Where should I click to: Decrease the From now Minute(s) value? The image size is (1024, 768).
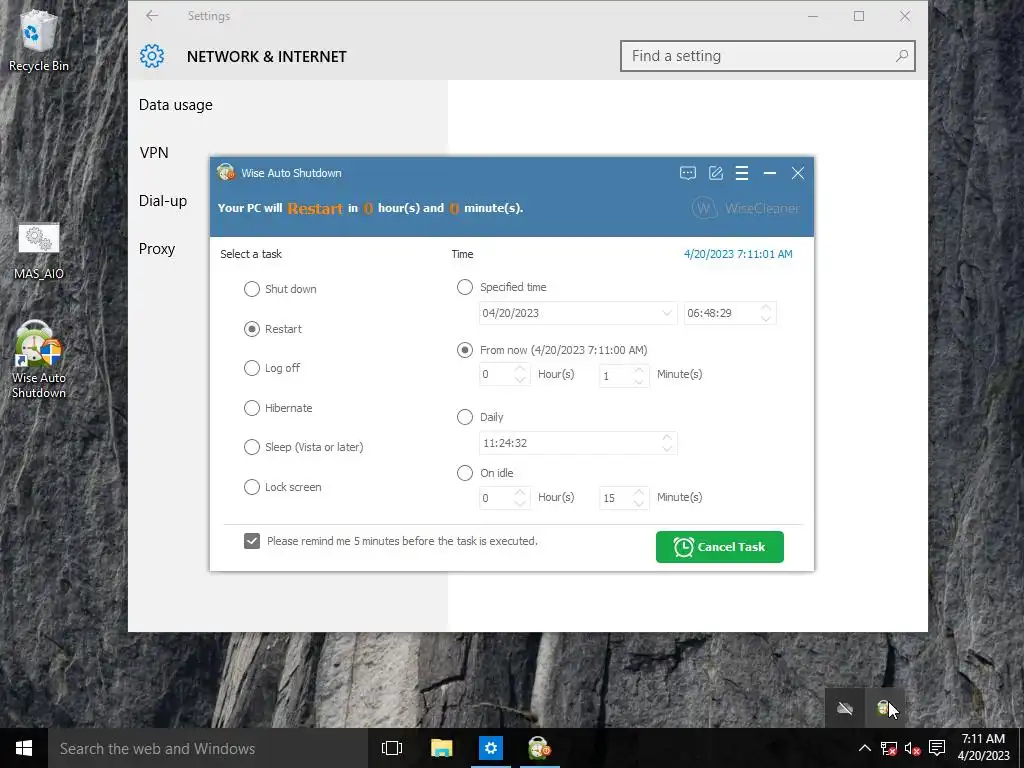click(639, 380)
